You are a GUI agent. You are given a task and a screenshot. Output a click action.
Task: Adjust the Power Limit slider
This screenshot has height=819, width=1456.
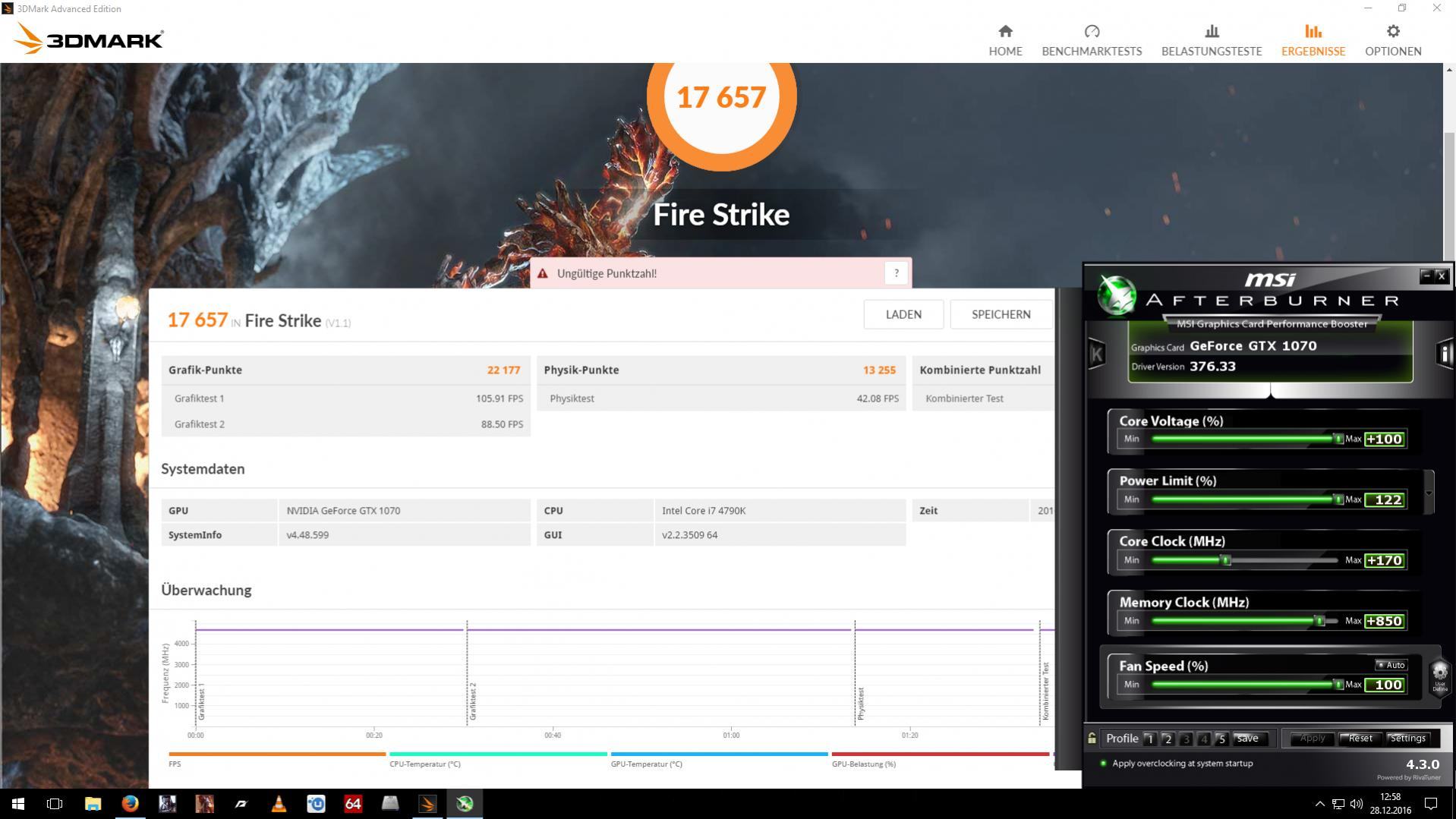[1245, 499]
